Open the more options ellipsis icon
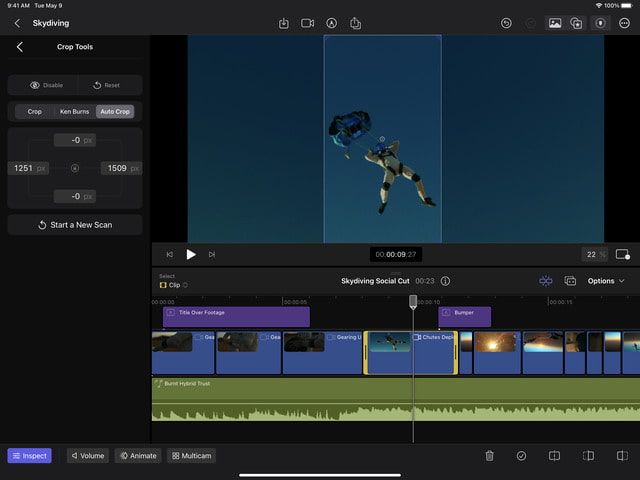Image resolution: width=640 pixels, height=480 pixels. (624, 23)
